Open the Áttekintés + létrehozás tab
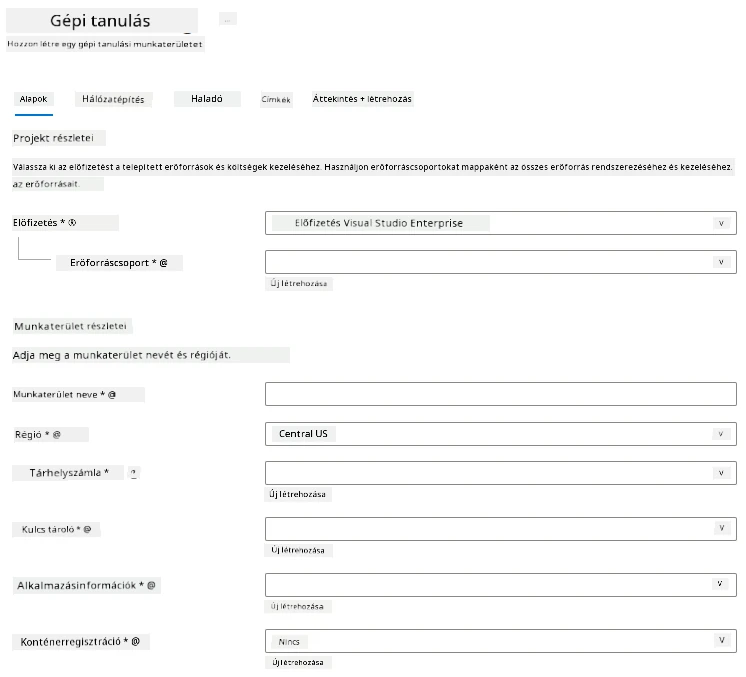Screen dimensions: 746x677 [362, 99]
